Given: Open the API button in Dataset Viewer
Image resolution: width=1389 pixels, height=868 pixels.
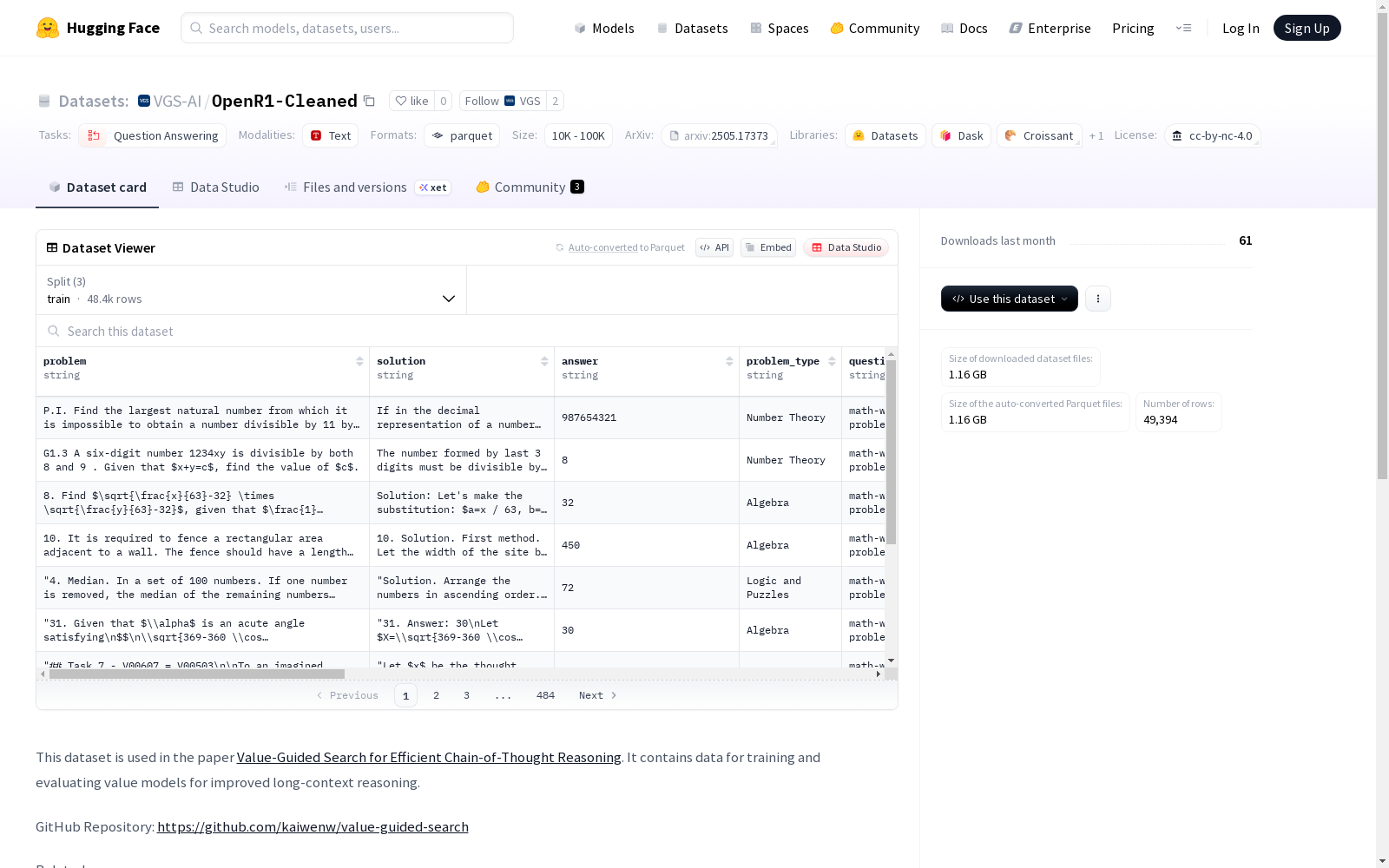Looking at the screenshot, I should 714,247.
